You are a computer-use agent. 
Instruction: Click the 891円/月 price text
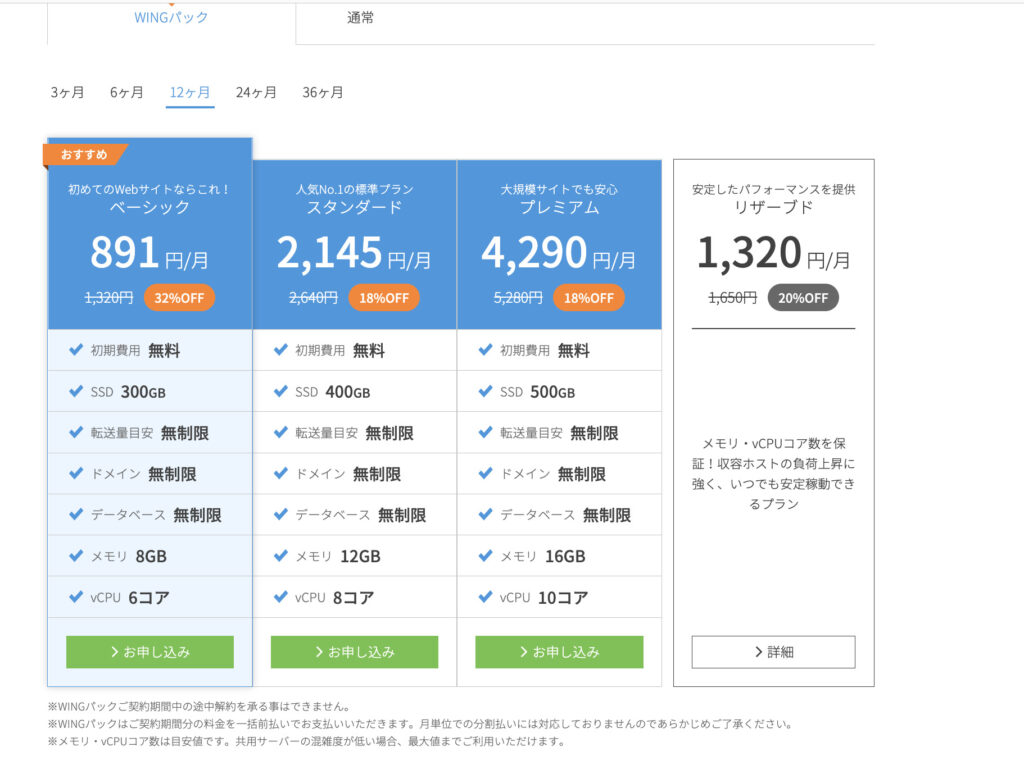(149, 254)
